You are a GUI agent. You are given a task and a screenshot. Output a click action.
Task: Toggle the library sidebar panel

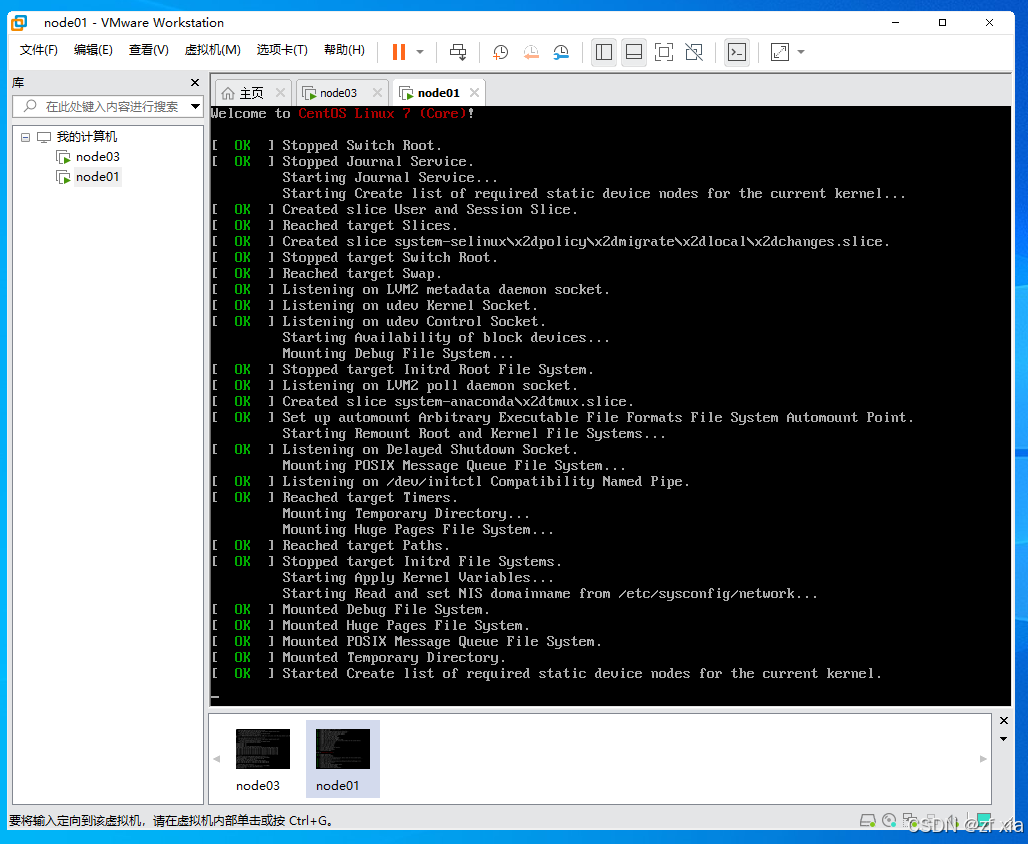604,52
